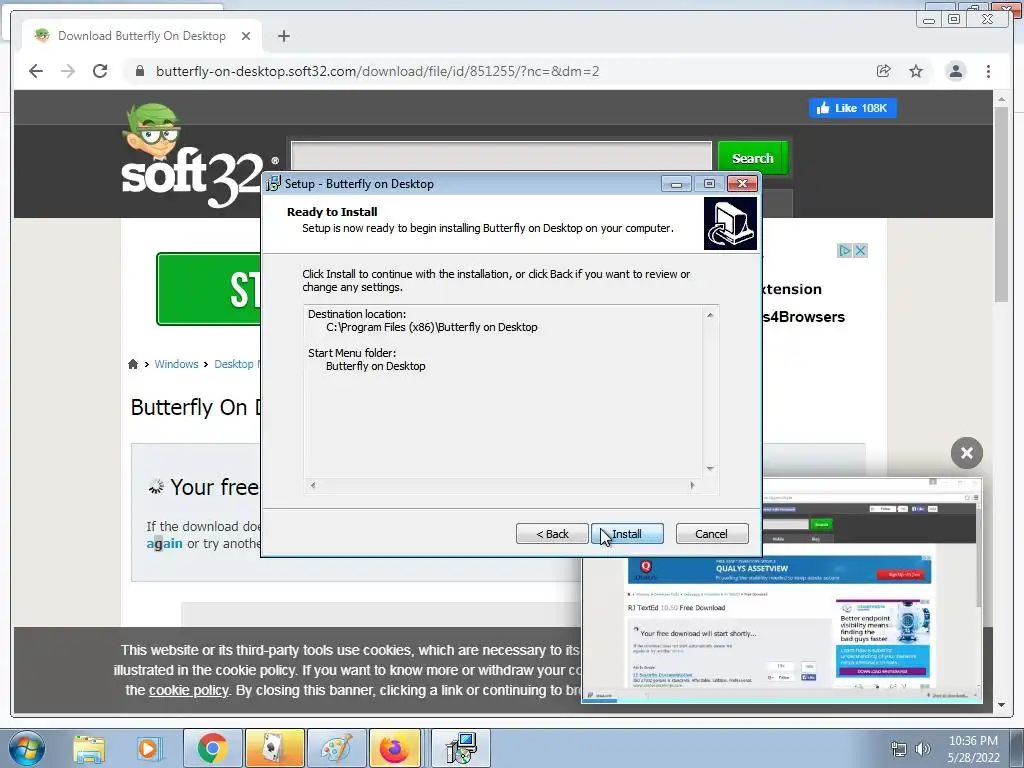Open the Paint taskbar icon
This screenshot has height=768, width=1024.
336,748
